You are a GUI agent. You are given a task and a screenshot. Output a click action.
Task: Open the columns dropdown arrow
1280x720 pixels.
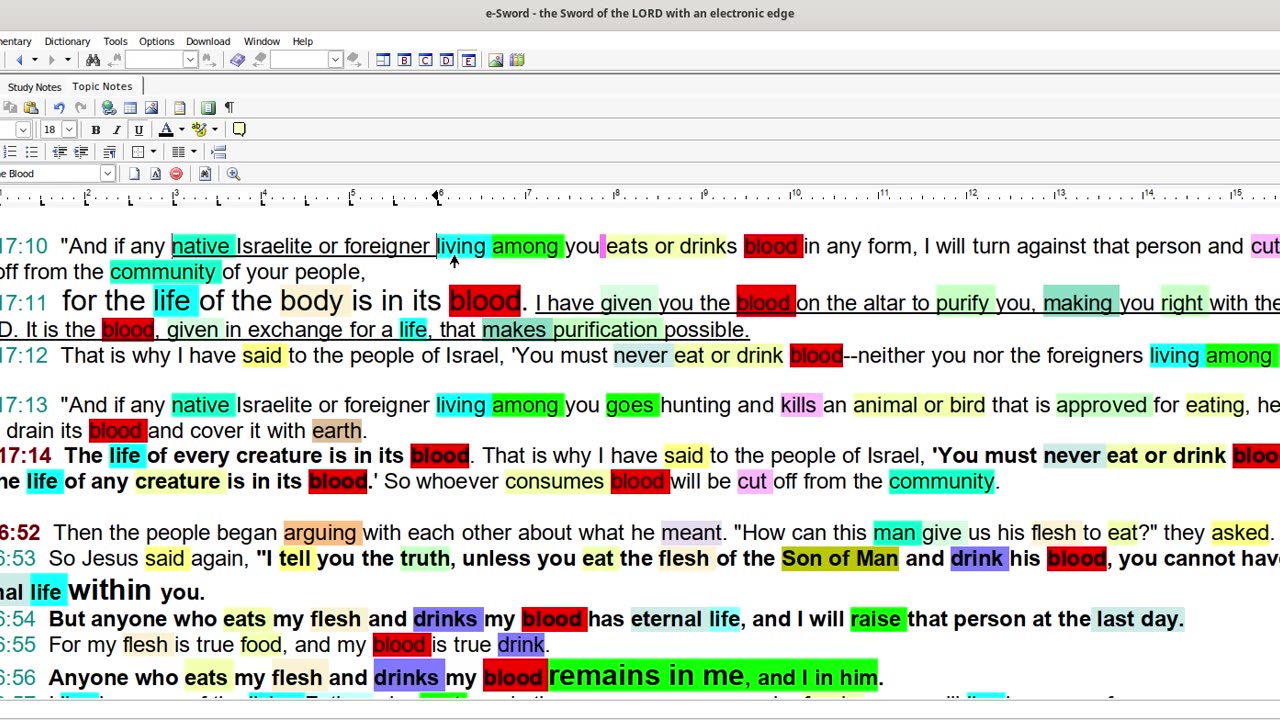[x=193, y=152]
